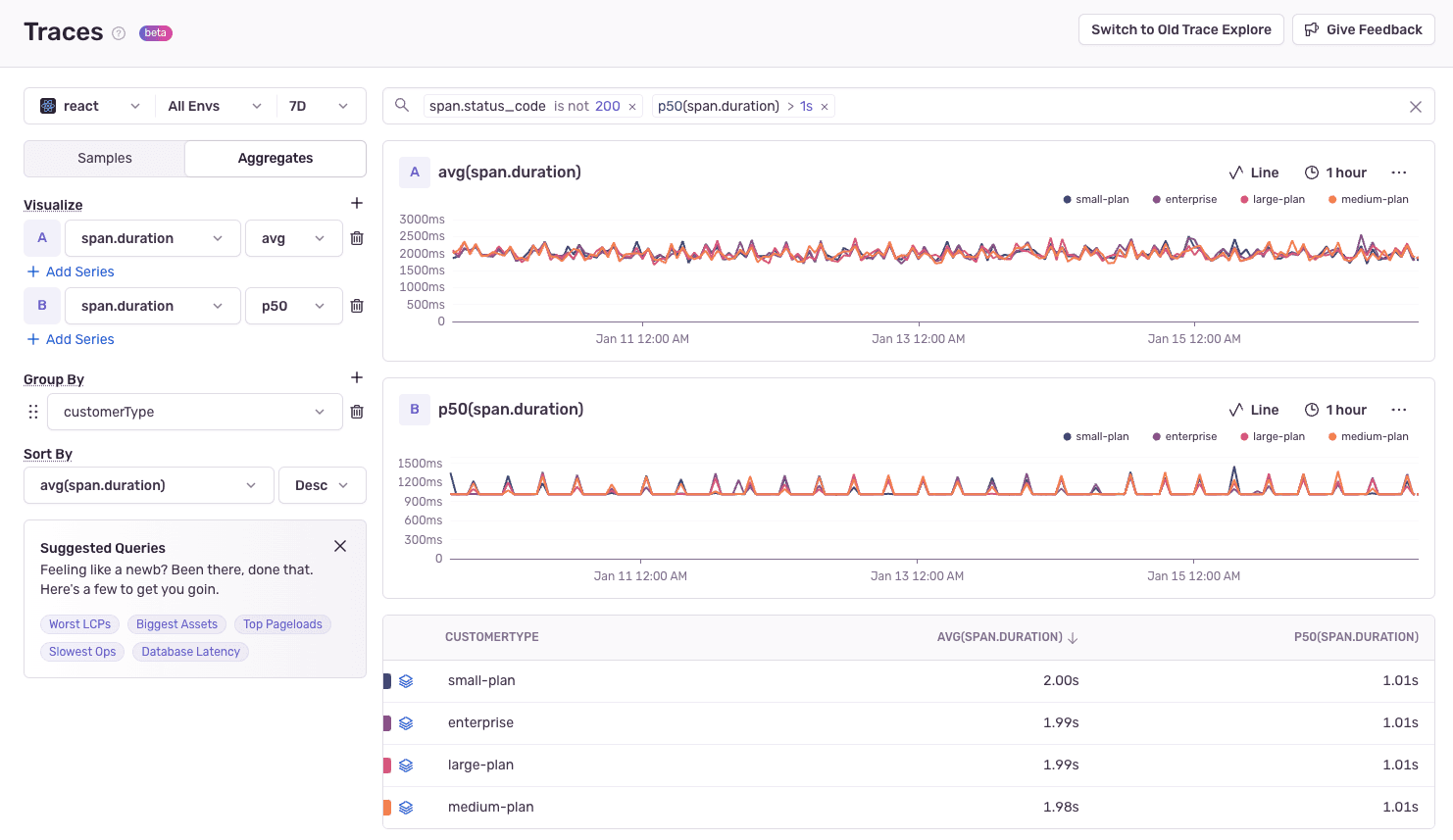Open more options on avg(span.duration) chart
Image resolution: width=1453 pixels, height=840 pixels.
1399,173
